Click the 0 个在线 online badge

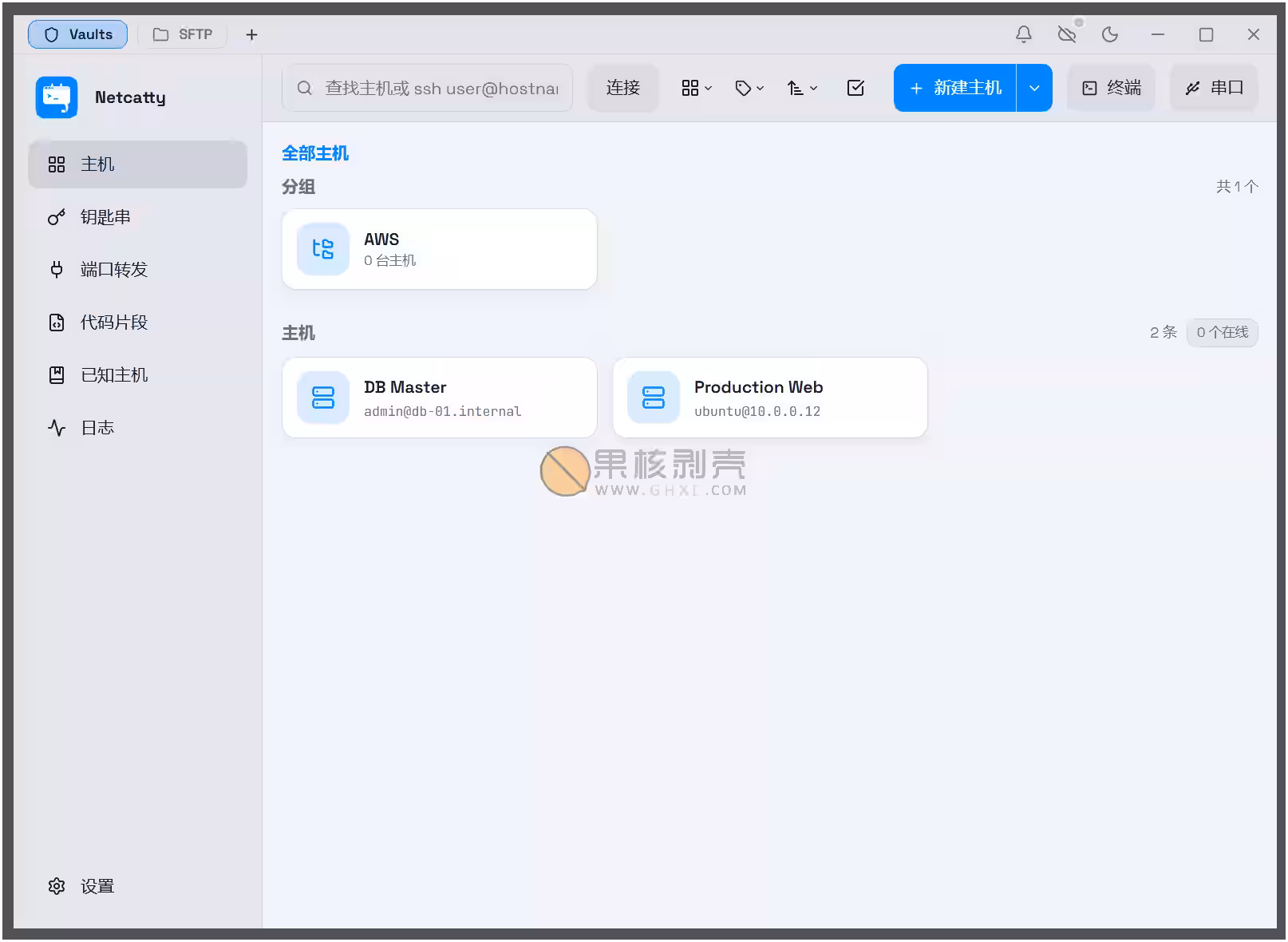click(x=1222, y=332)
